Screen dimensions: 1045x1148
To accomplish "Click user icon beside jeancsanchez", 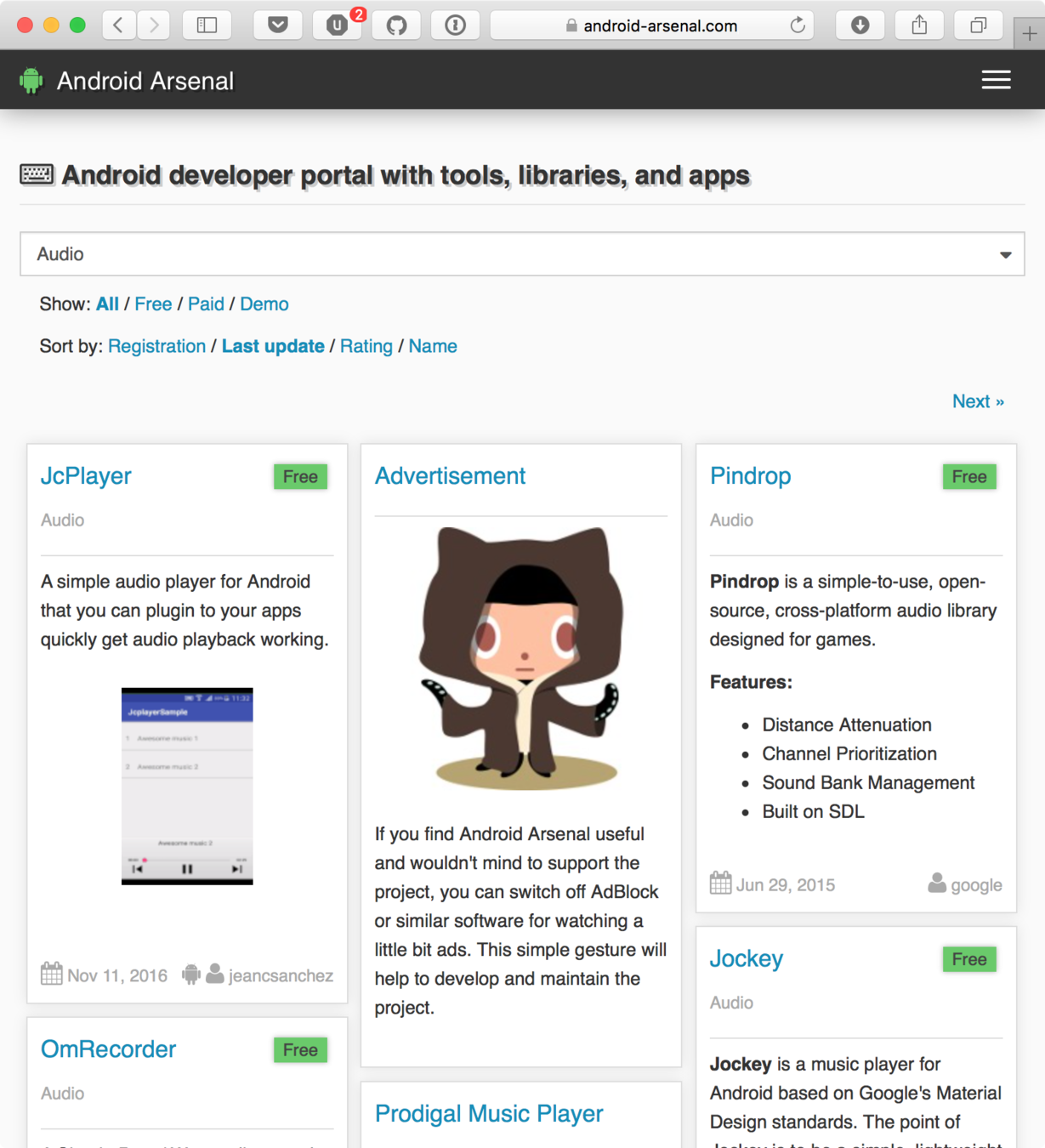I will 215,974.
